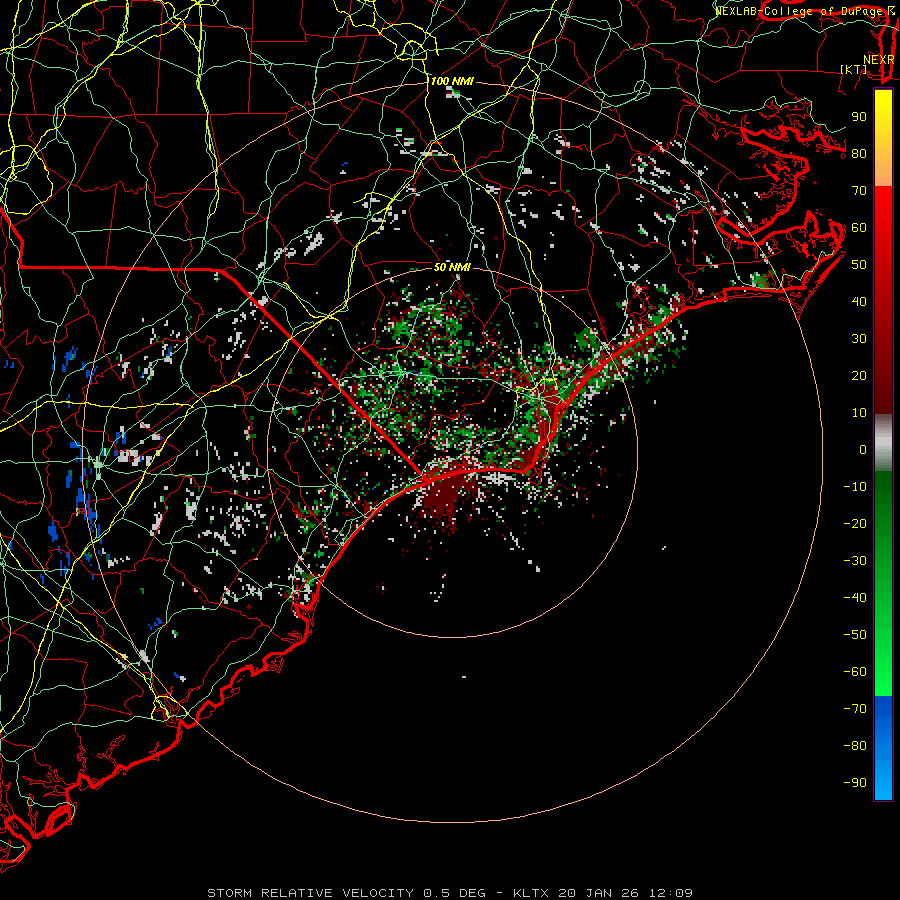Click the "-50" velocity scale label
The height and width of the screenshot is (900, 900).
[855, 635]
